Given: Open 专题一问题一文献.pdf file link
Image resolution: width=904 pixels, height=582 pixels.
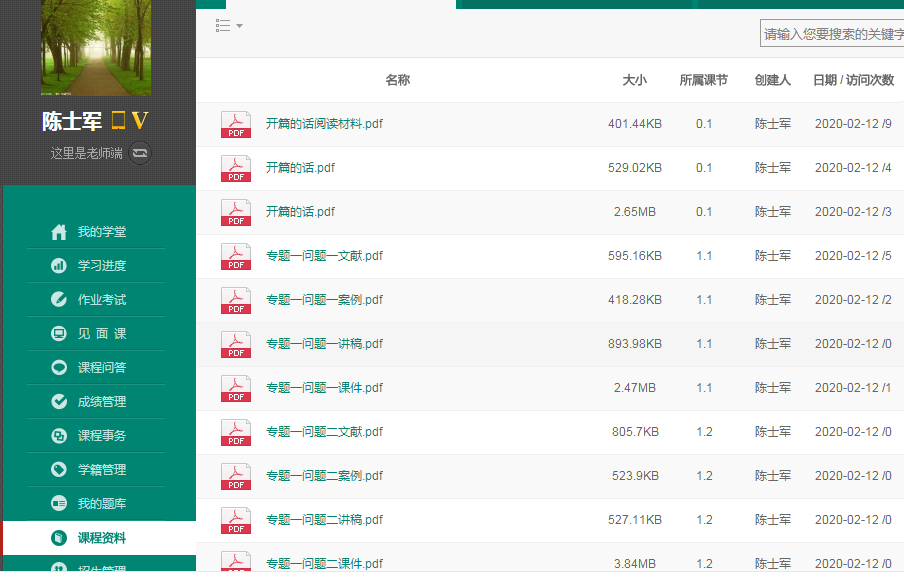Looking at the screenshot, I should click(324, 256).
